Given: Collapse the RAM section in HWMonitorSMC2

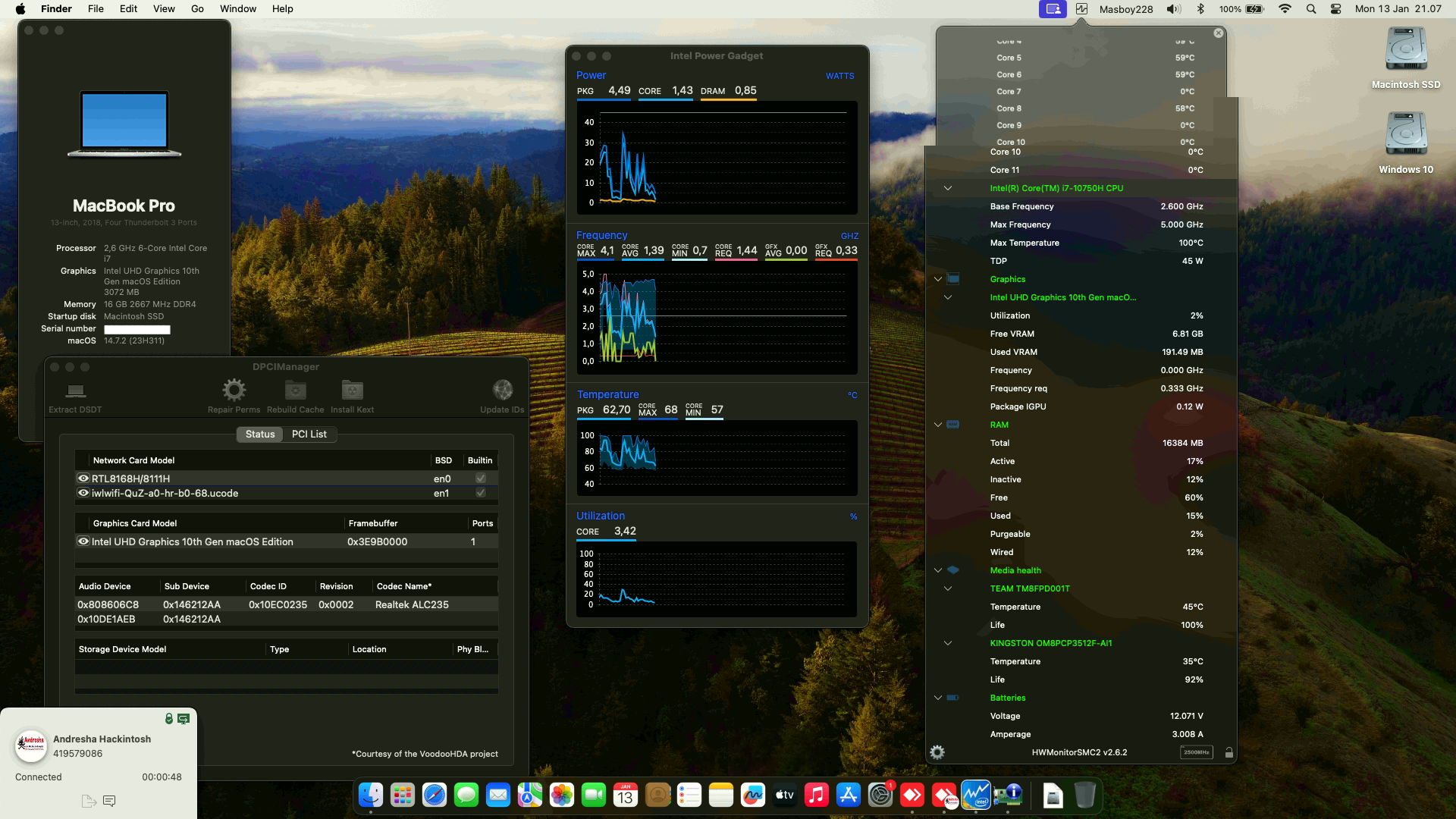Looking at the screenshot, I should point(937,424).
